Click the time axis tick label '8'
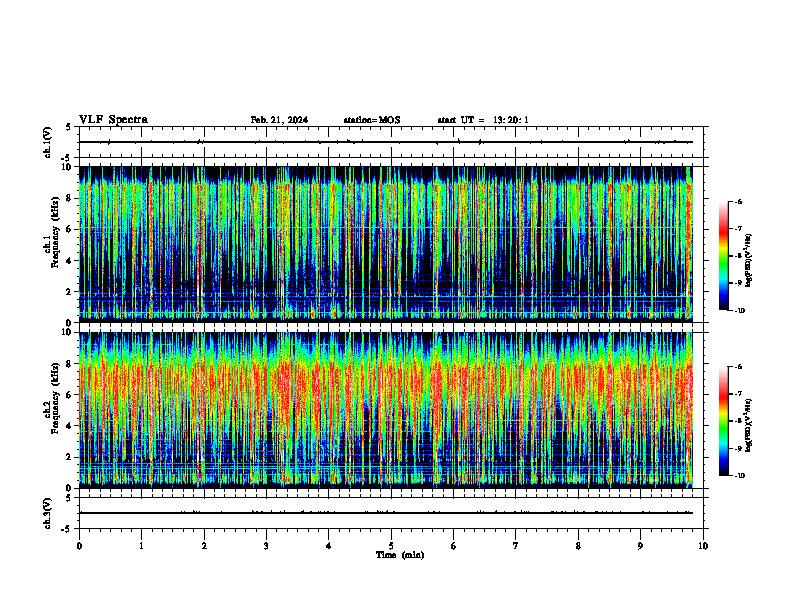Viewport: 792px width, 612px height. [x=578, y=546]
